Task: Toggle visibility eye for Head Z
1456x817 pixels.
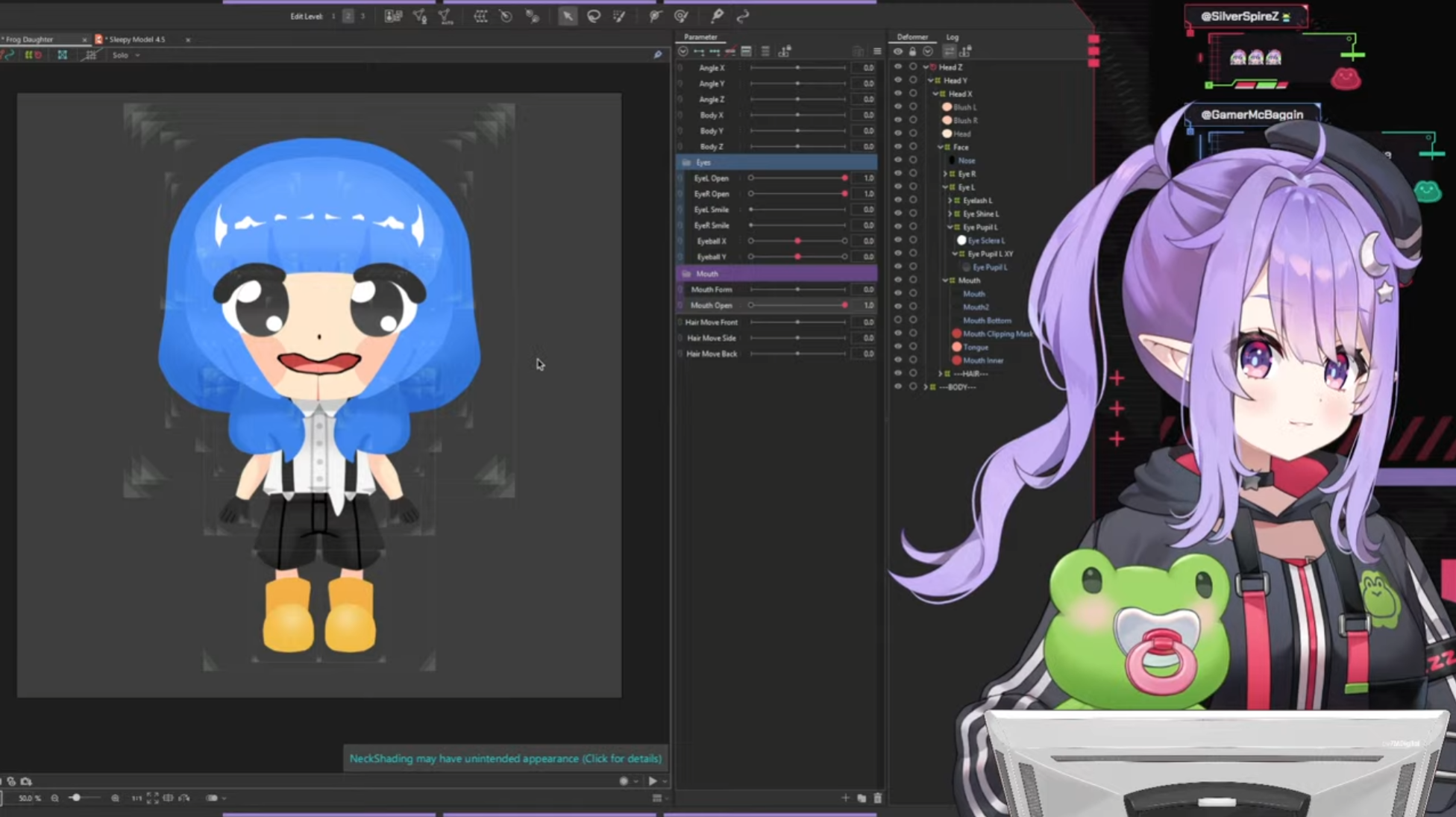Action: pos(898,66)
